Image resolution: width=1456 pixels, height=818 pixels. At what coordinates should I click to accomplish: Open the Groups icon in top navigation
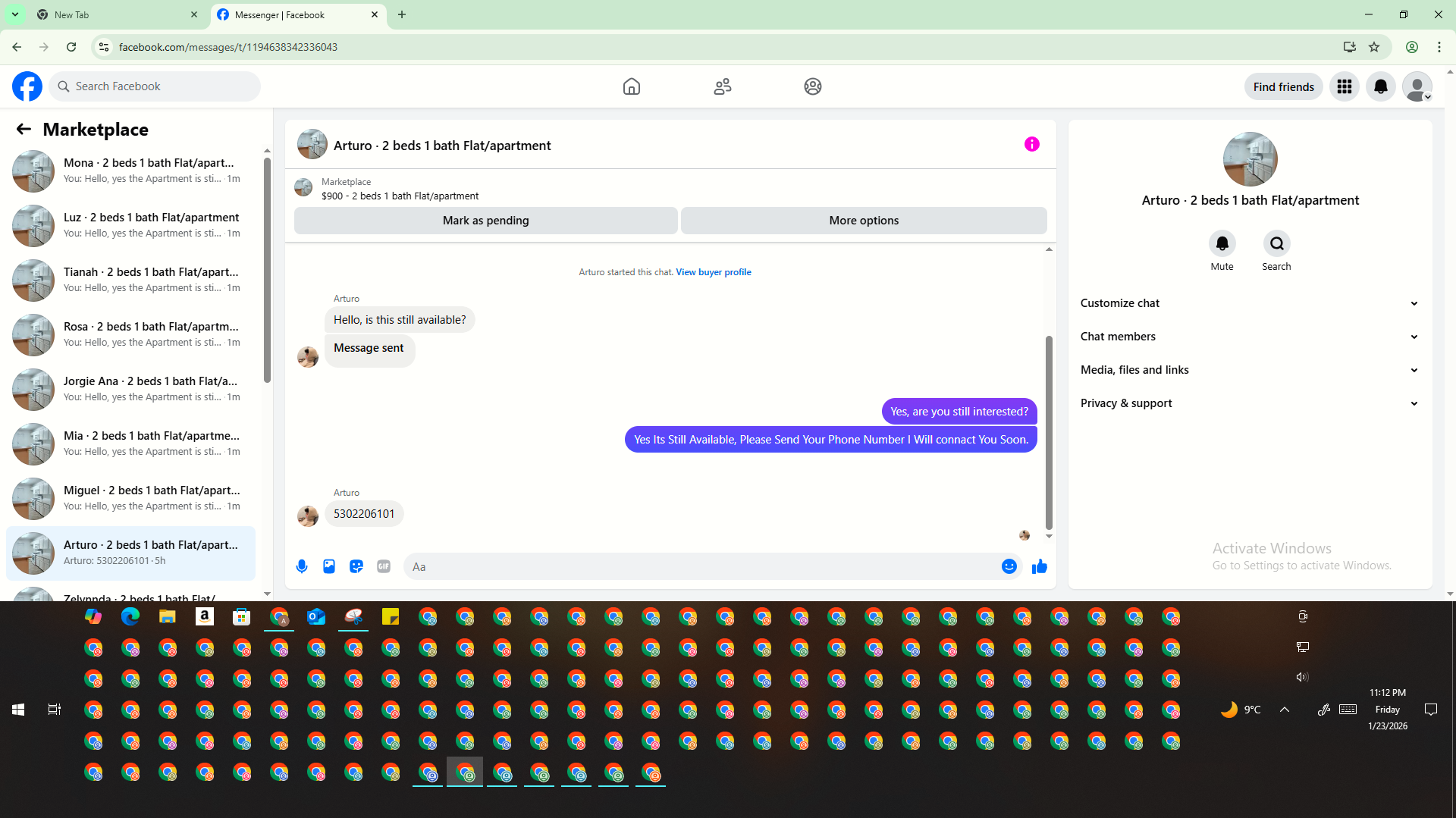[813, 86]
